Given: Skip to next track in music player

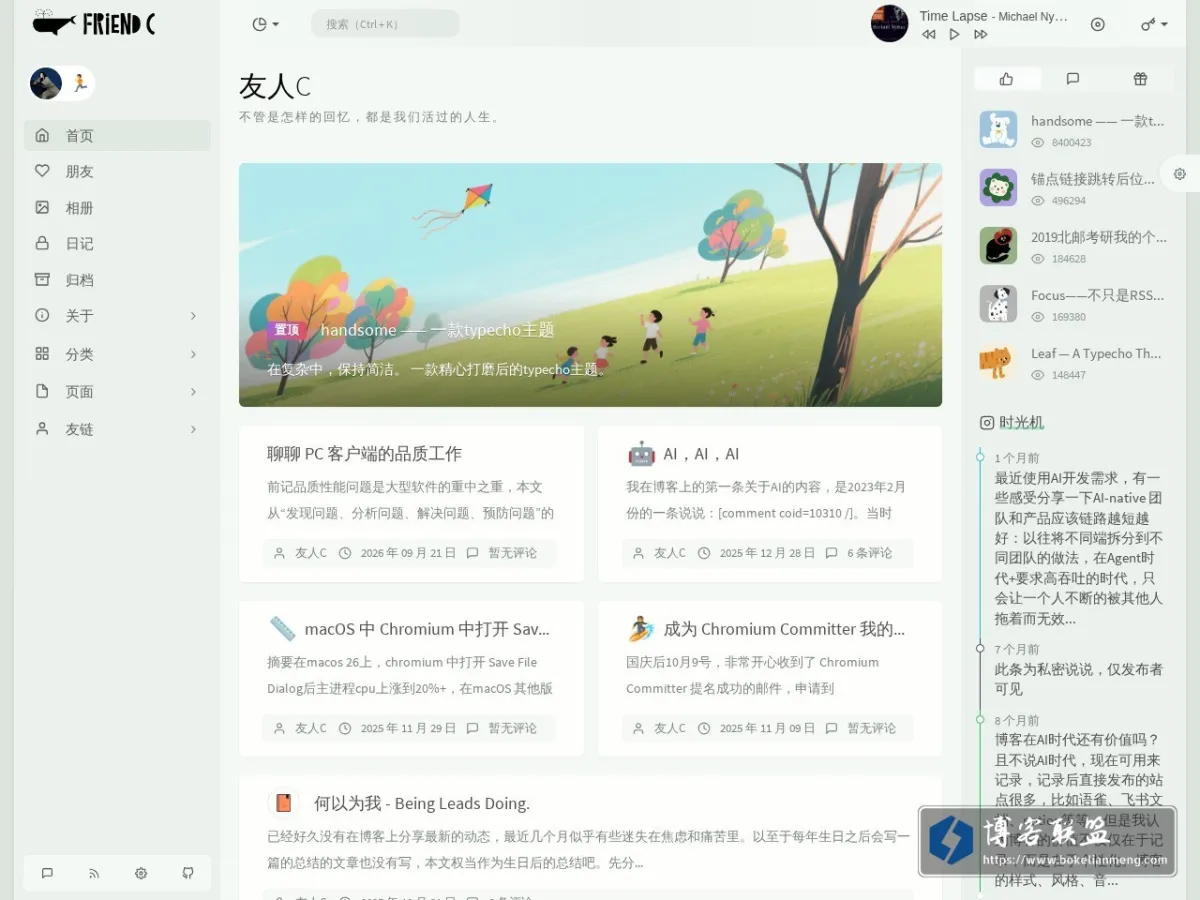Looking at the screenshot, I should [x=981, y=34].
